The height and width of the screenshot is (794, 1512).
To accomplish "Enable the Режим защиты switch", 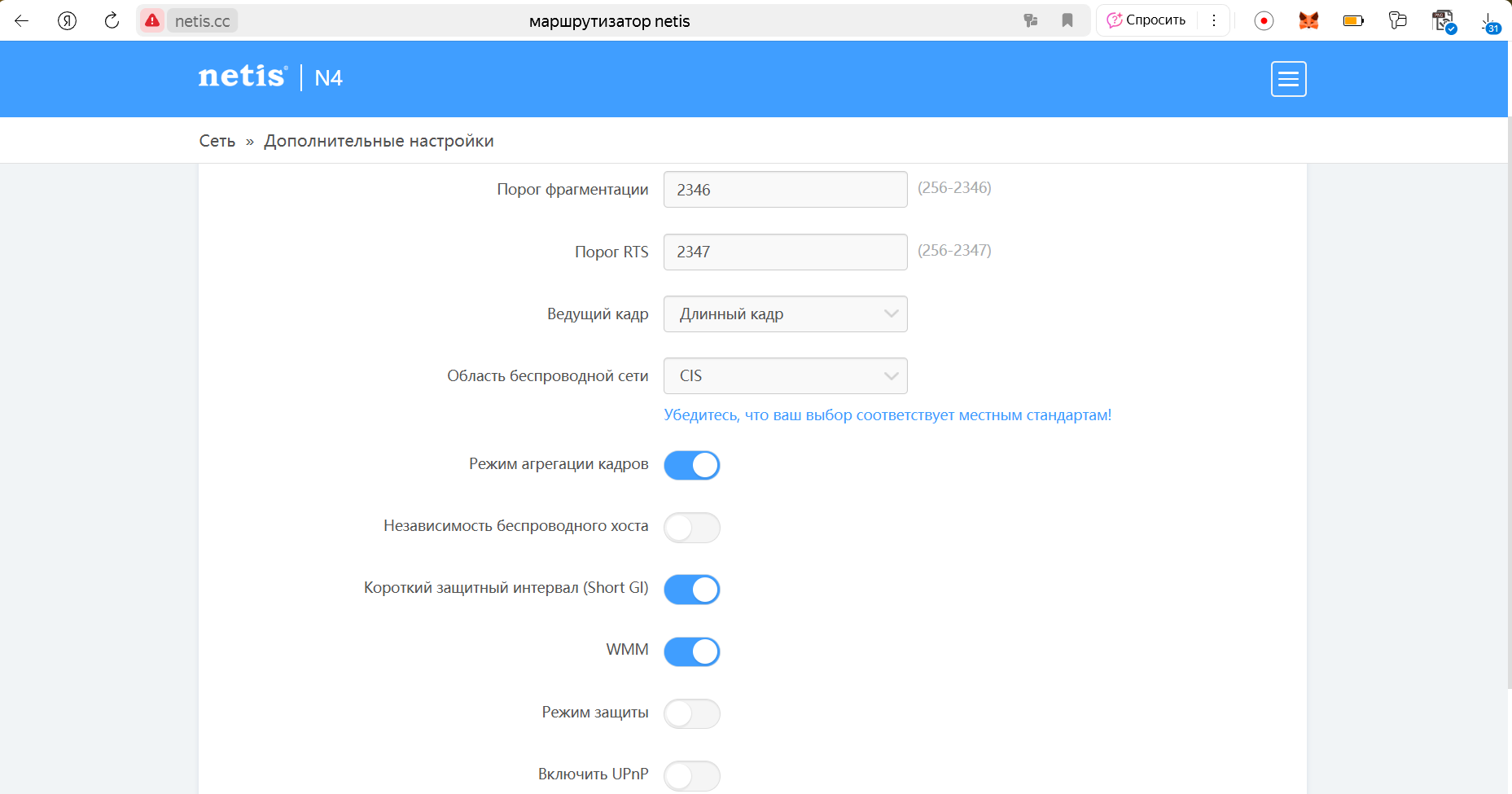I will coord(692,713).
